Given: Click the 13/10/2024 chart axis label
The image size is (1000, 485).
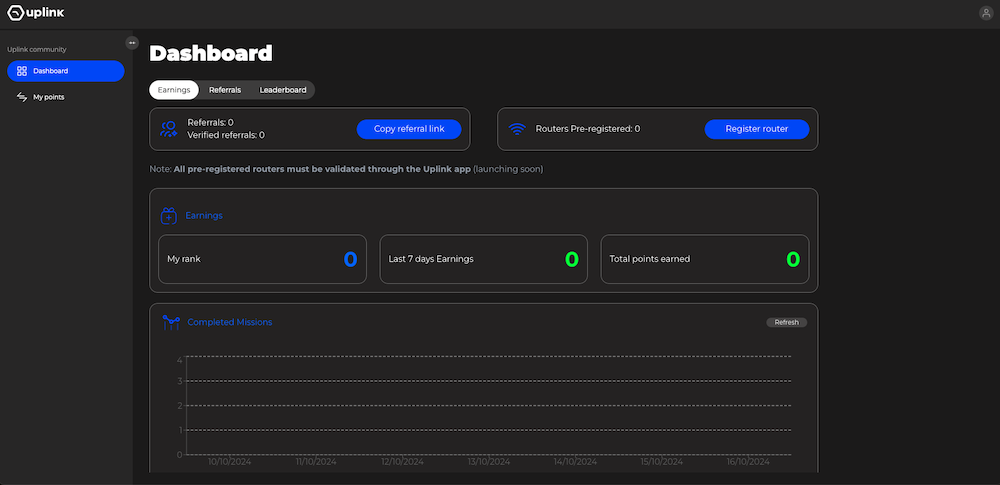Looking at the screenshot, I should [x=489, y=462].
